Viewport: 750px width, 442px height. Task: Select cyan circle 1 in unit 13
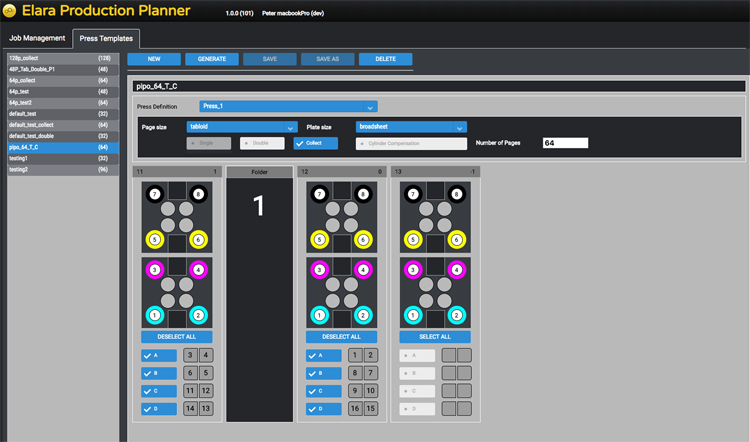point(413,315)
